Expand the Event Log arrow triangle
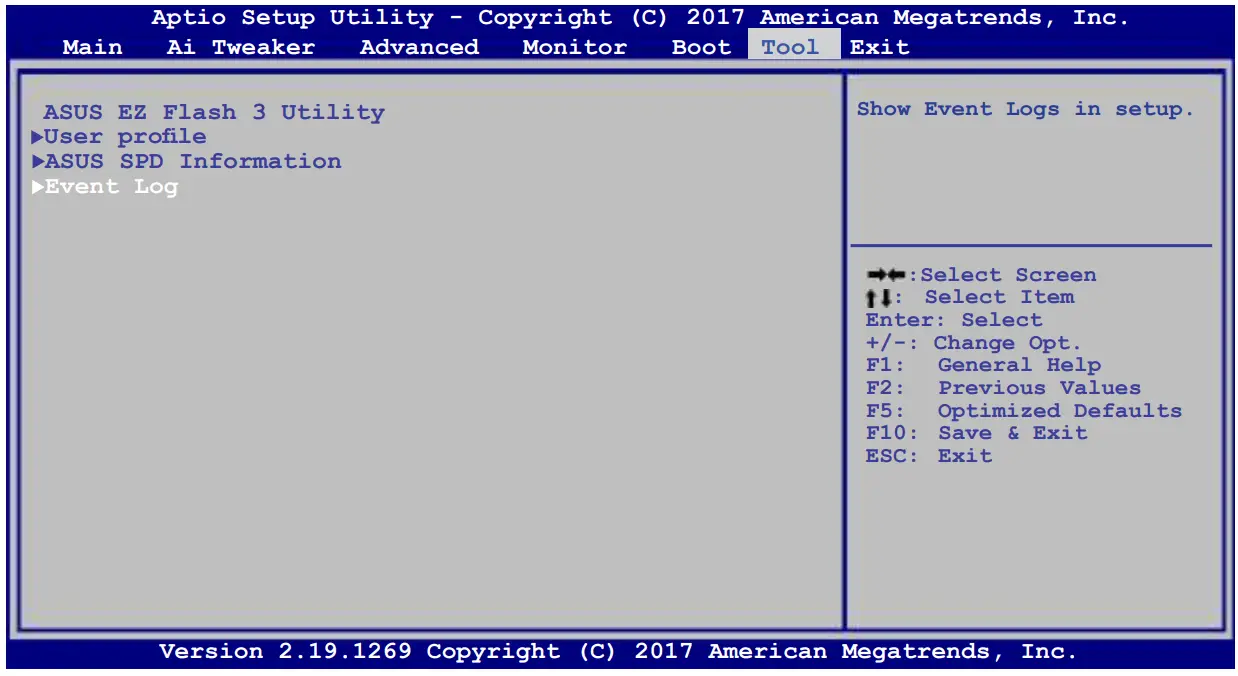 tap(37, 186)
